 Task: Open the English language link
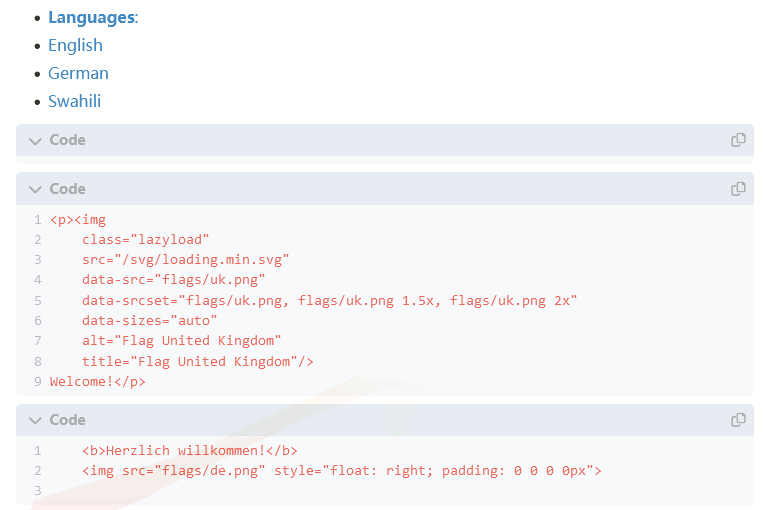[75, 45]
